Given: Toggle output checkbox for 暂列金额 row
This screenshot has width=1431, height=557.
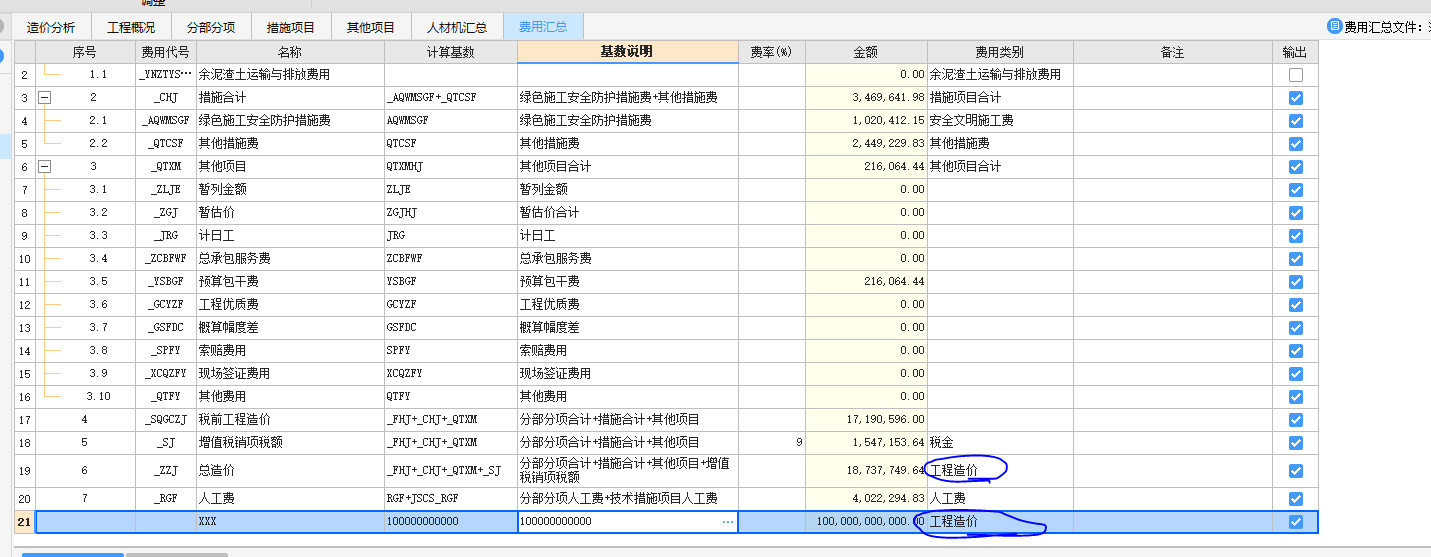Looking at the screenshot, I should [1296, 190].
